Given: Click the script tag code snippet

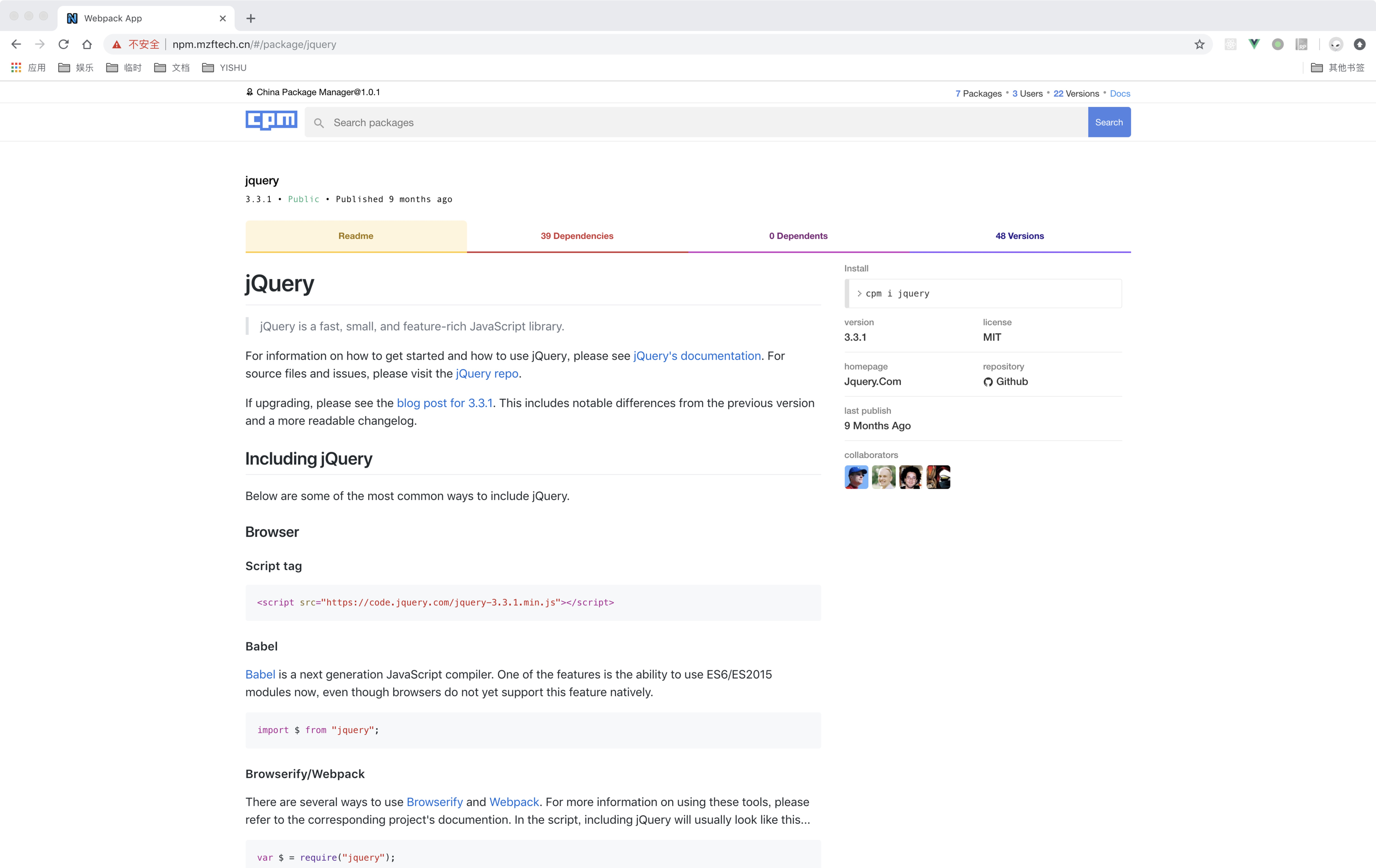Looking at the screenshot, I should pyautogui.click(x=532, y=602).
